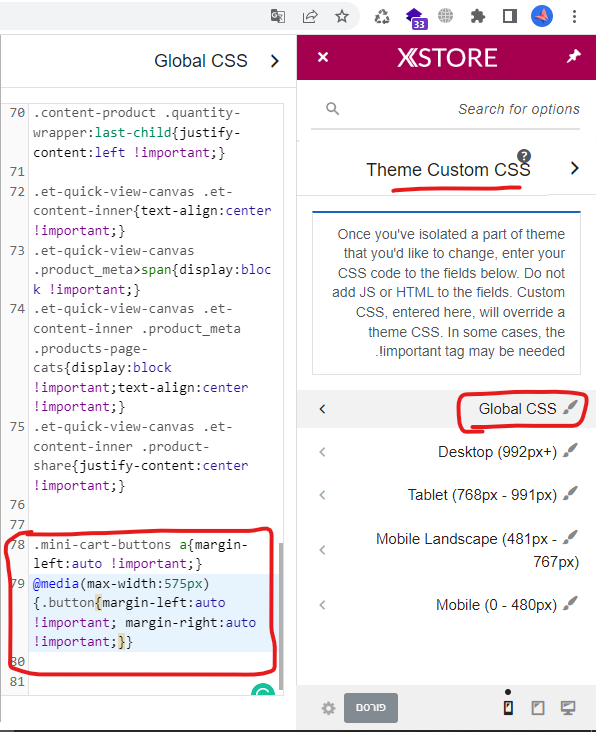Viewport: 596px width, 732px height.
Task: Collapse the Global CSS editor header arrow
Action: [x=274, y=61]
